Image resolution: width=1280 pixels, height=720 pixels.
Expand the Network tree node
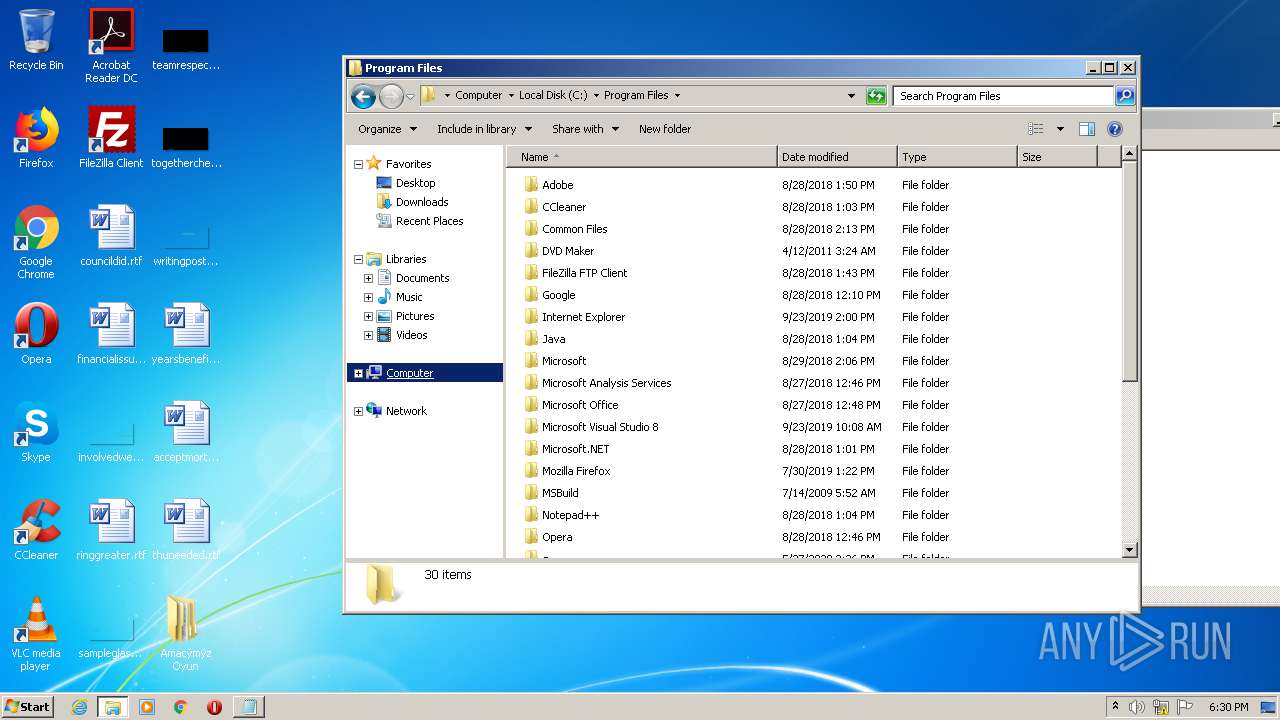coord(358,412)
